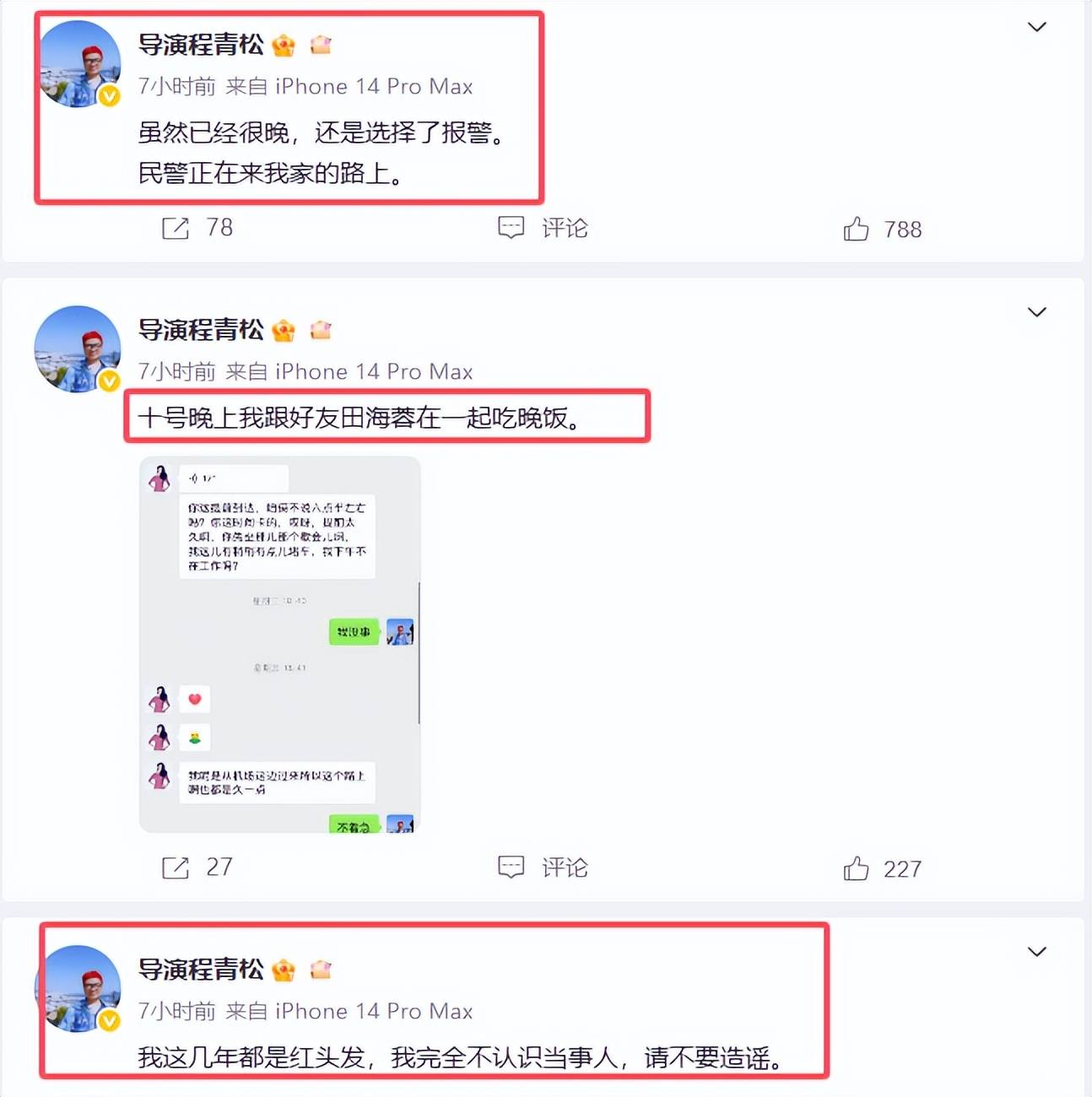Click the repost icon with count 27
1092x1097 pixels.
click(176, 867)
